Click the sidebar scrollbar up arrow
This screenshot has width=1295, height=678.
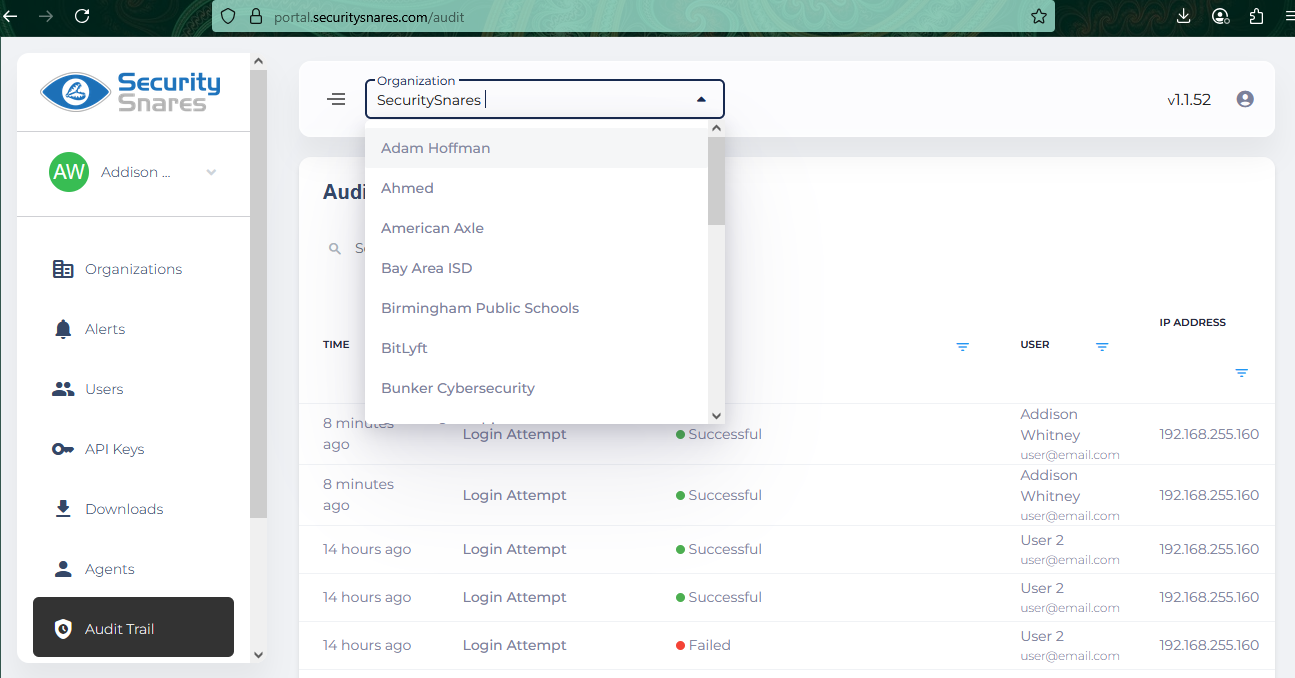click(258, 60)
